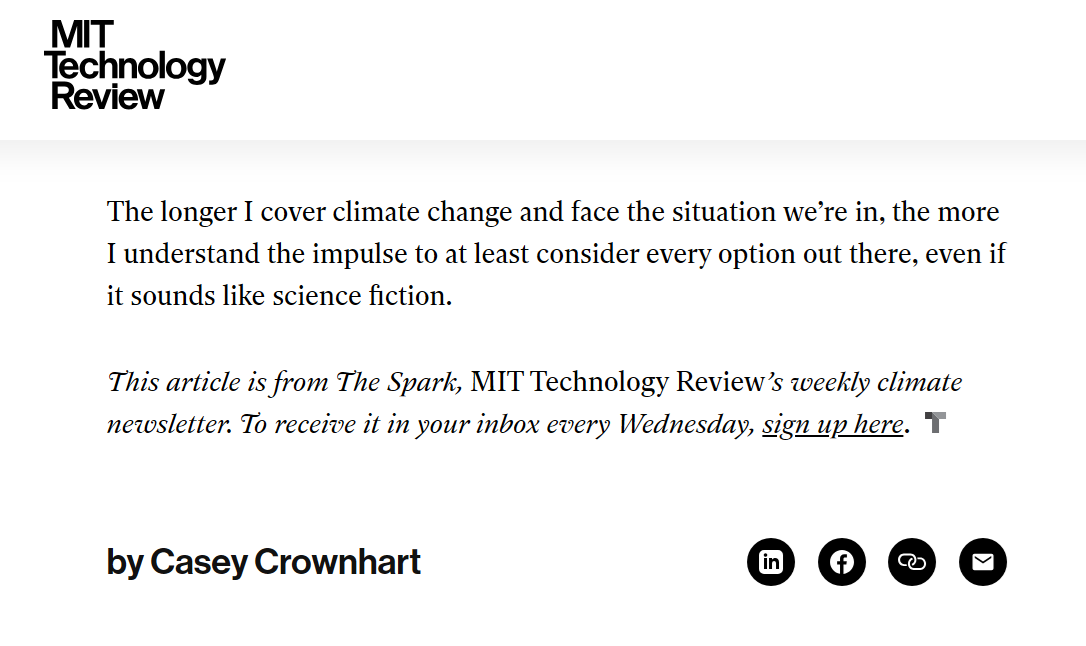Click the gray T end-of-article mark
This screenshot has height=646, width=1086.
pyautogui.click(x=935, y=422)
